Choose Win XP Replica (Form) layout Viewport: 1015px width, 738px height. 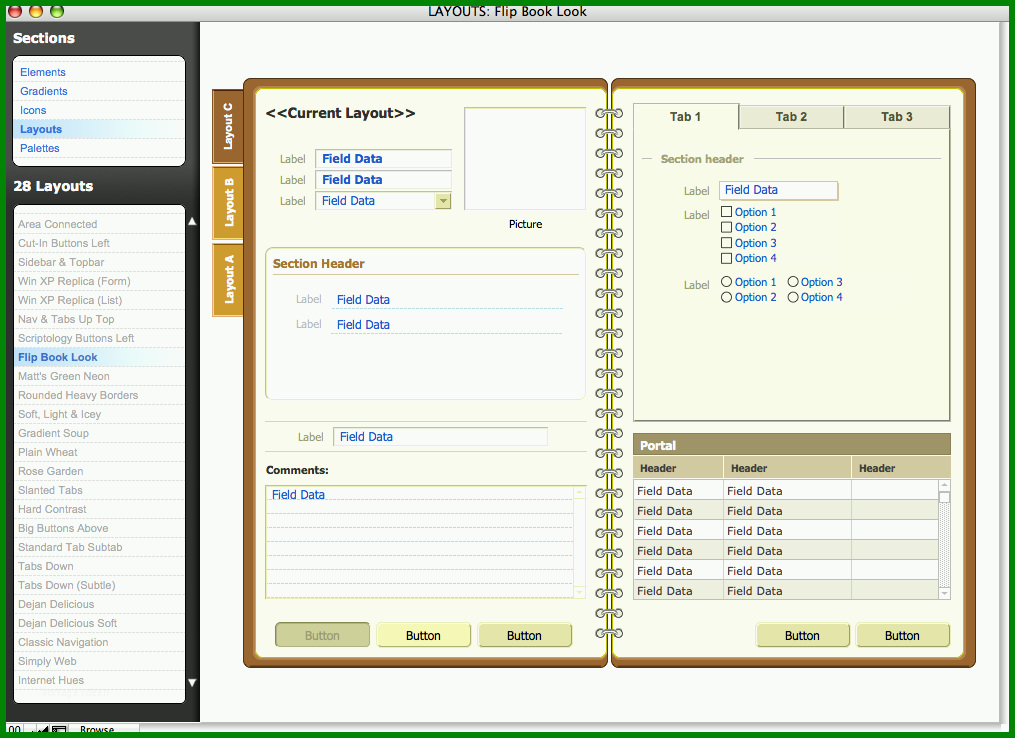point(99,281)
